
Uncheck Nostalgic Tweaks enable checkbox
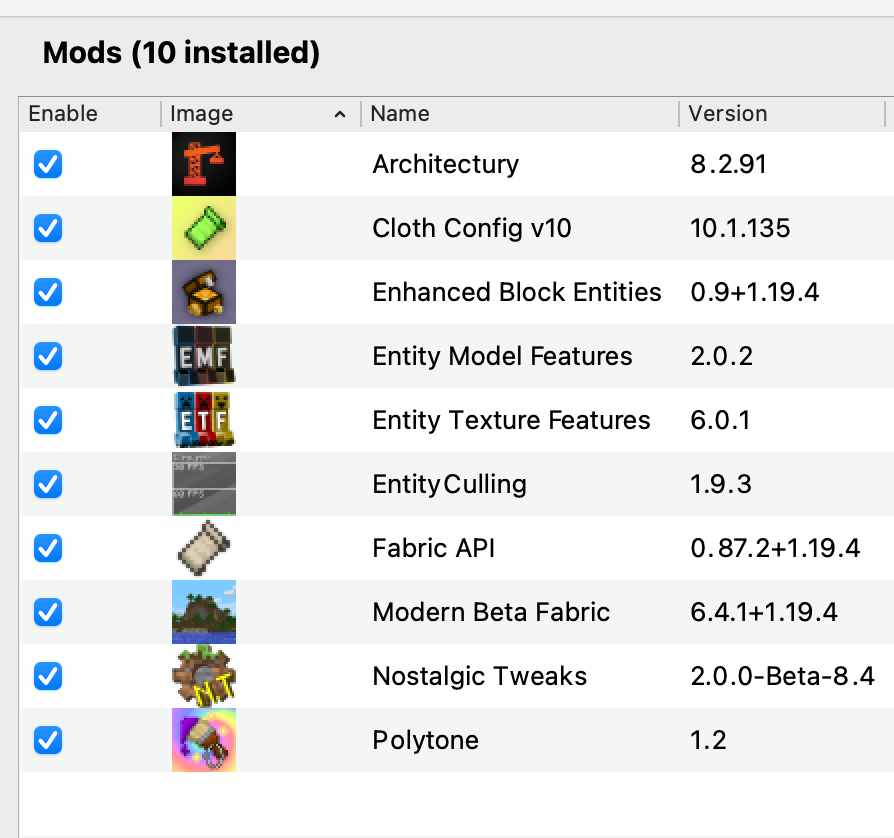click(x=48, y=676)
